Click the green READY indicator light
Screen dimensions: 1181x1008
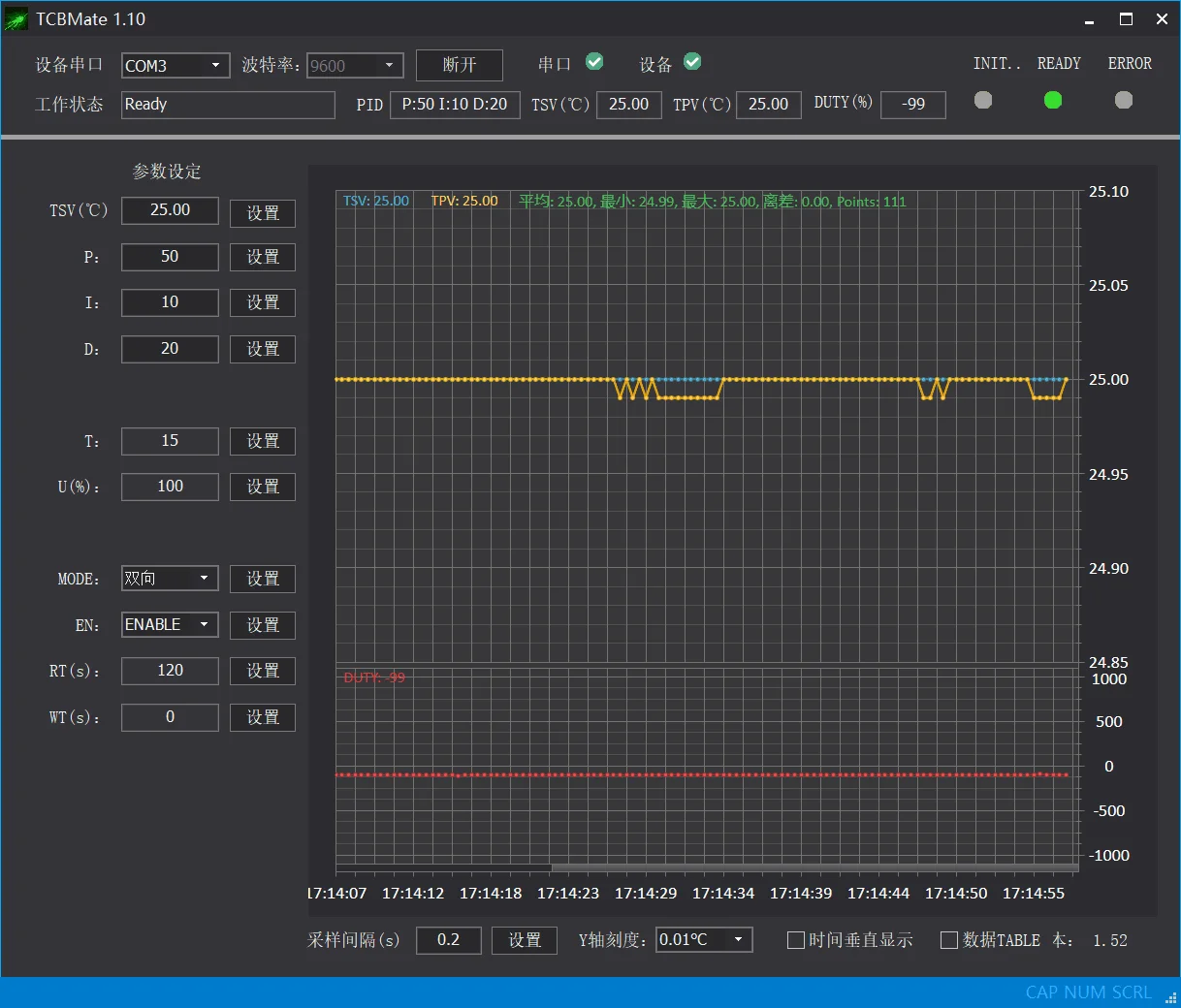[x=1053, y=100]
